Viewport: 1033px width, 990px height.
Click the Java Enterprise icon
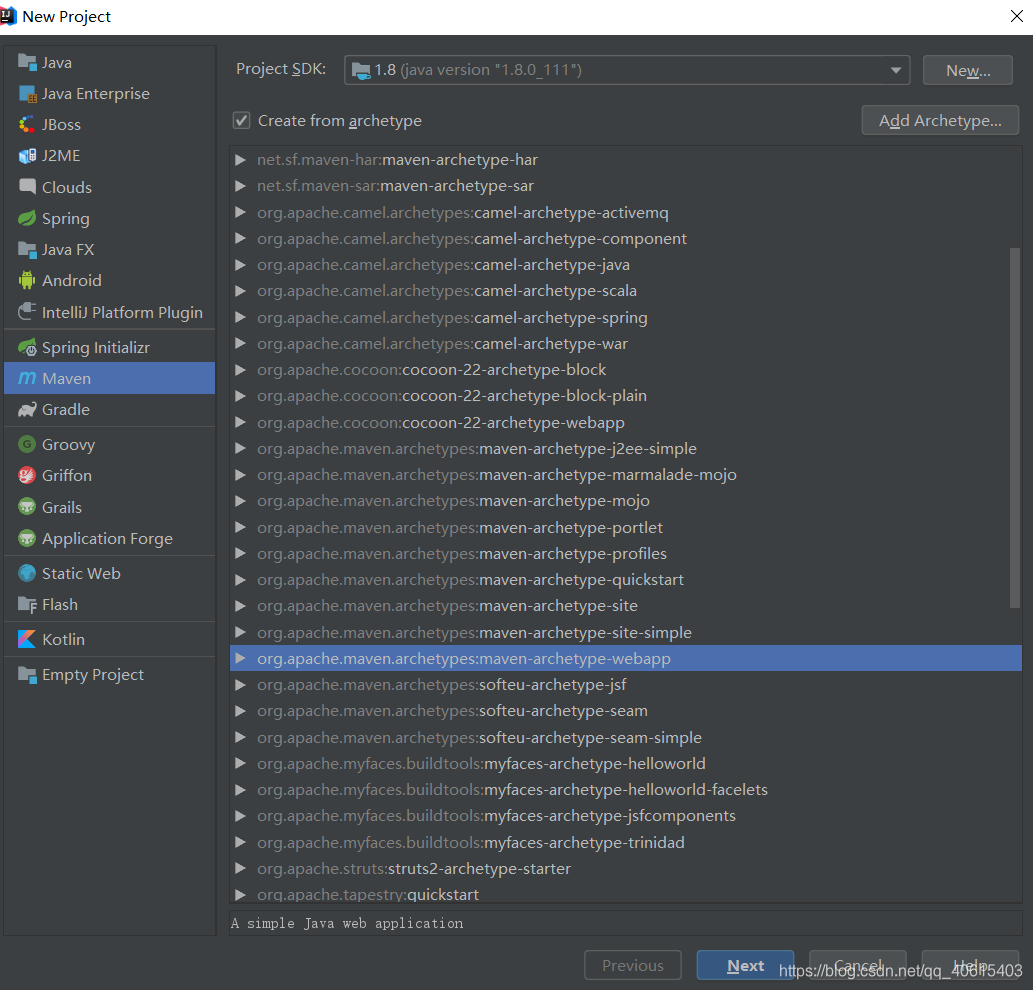27,94
